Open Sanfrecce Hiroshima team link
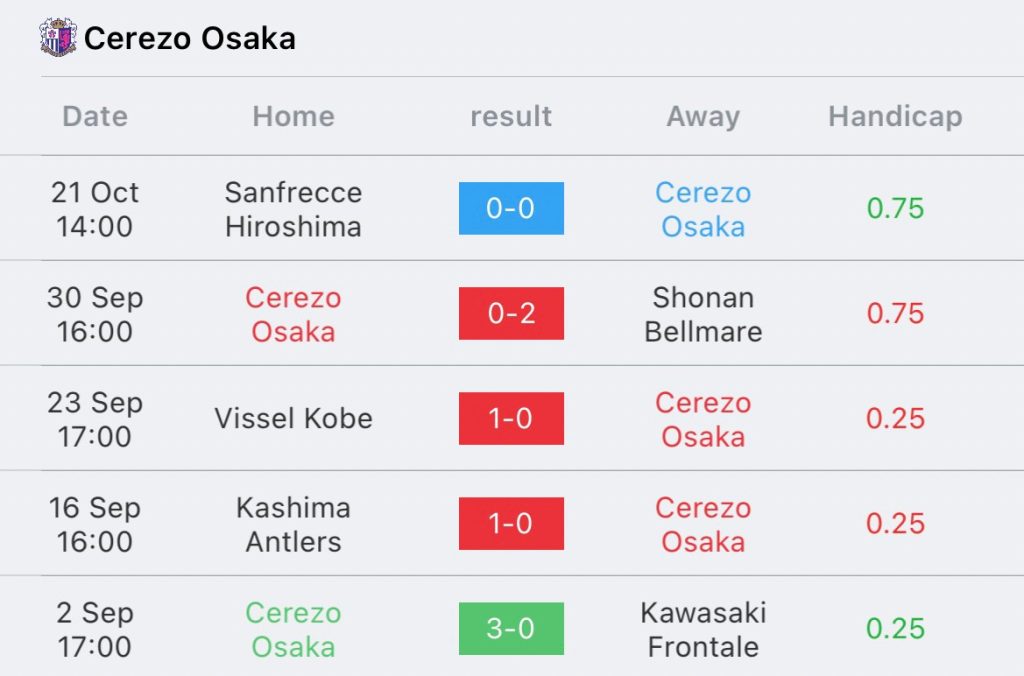Image resolution: width=1024 pixels, height=676 pixels. tap(293, 210)
